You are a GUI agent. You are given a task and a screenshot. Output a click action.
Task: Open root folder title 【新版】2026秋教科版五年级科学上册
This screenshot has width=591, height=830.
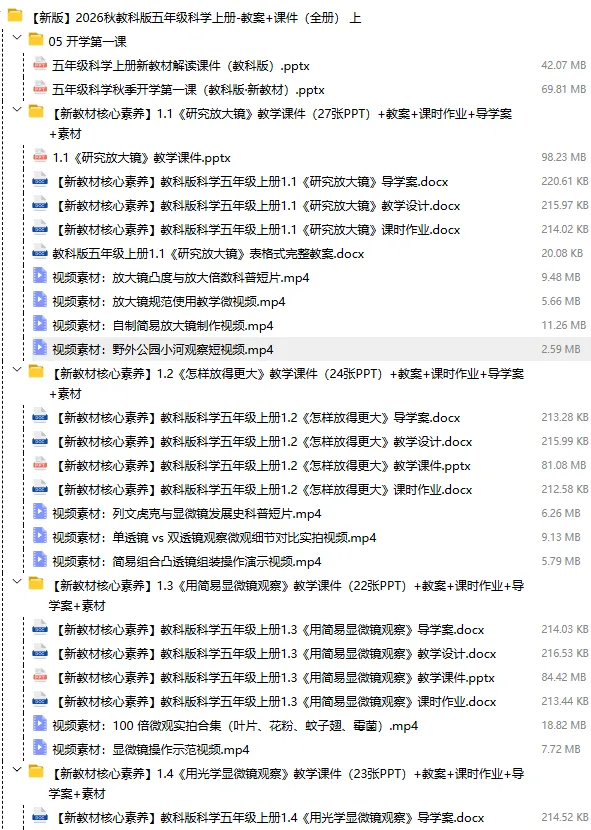(194, 17)
